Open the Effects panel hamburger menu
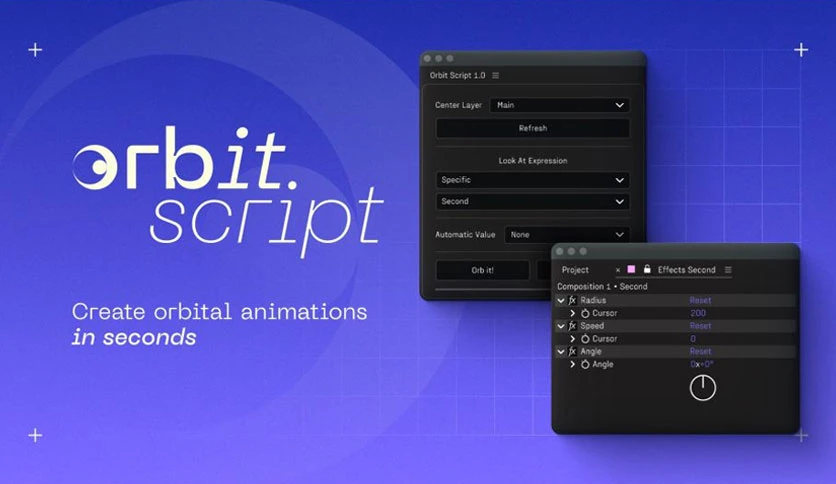The height and width of the screenshot is (484, 836). click(728, 270)
